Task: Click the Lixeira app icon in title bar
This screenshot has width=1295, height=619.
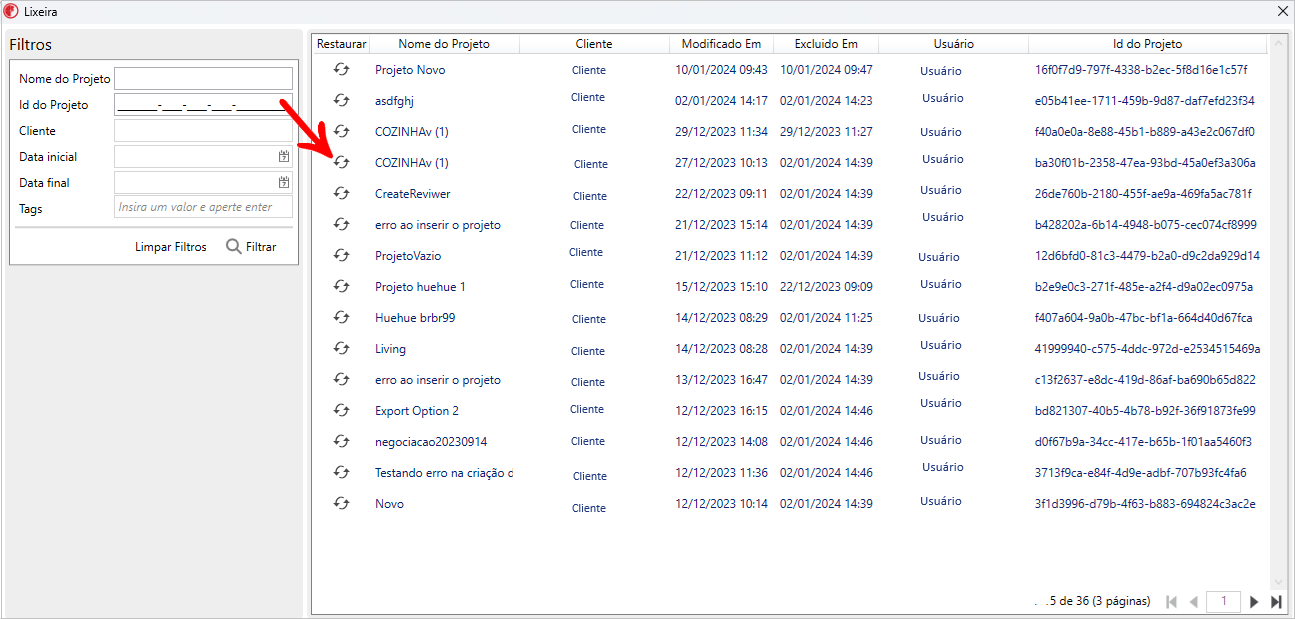Action: point(11,11)
